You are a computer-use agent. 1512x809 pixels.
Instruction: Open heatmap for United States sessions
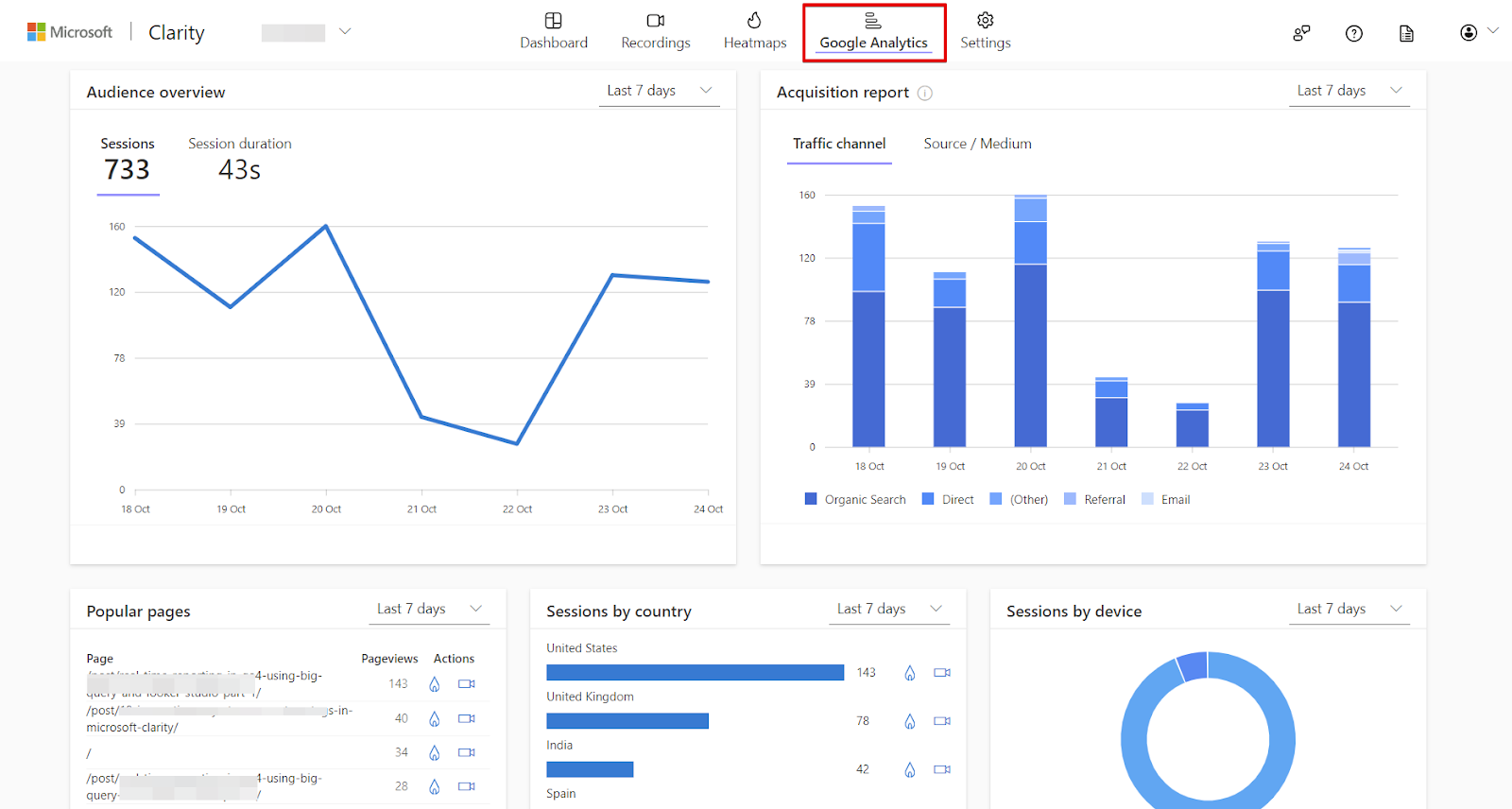coord(910,673)
